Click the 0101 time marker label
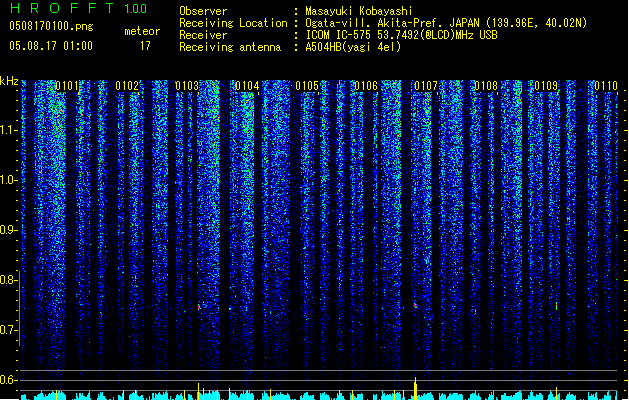This screenshot has width=629, height=400. pos(67,86)
